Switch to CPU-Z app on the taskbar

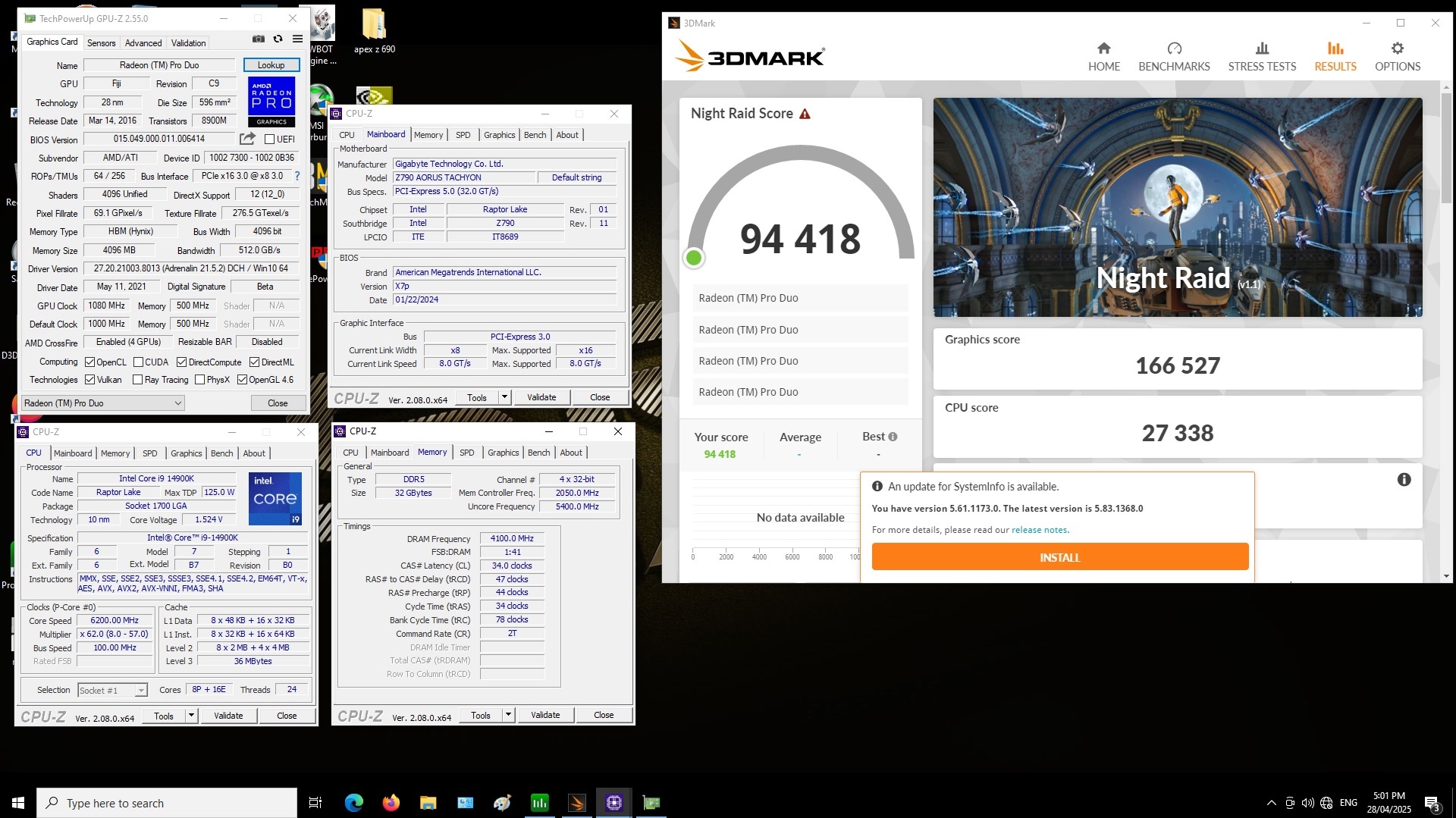click(x=614, y=803)
